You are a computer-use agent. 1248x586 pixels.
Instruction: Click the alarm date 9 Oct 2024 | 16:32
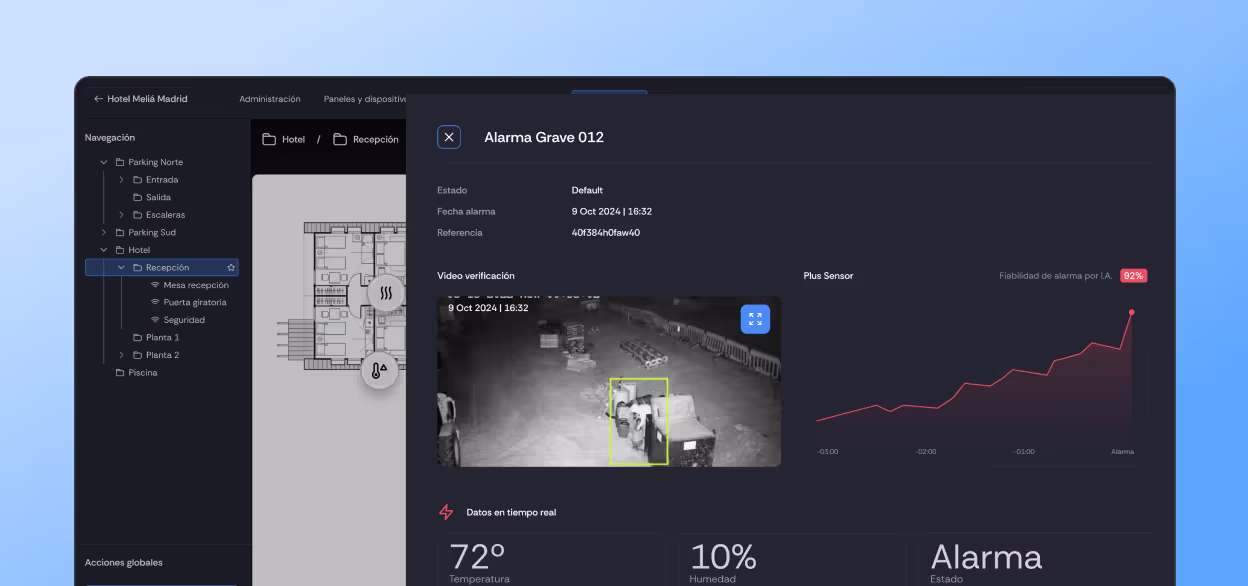pos(612,211)
